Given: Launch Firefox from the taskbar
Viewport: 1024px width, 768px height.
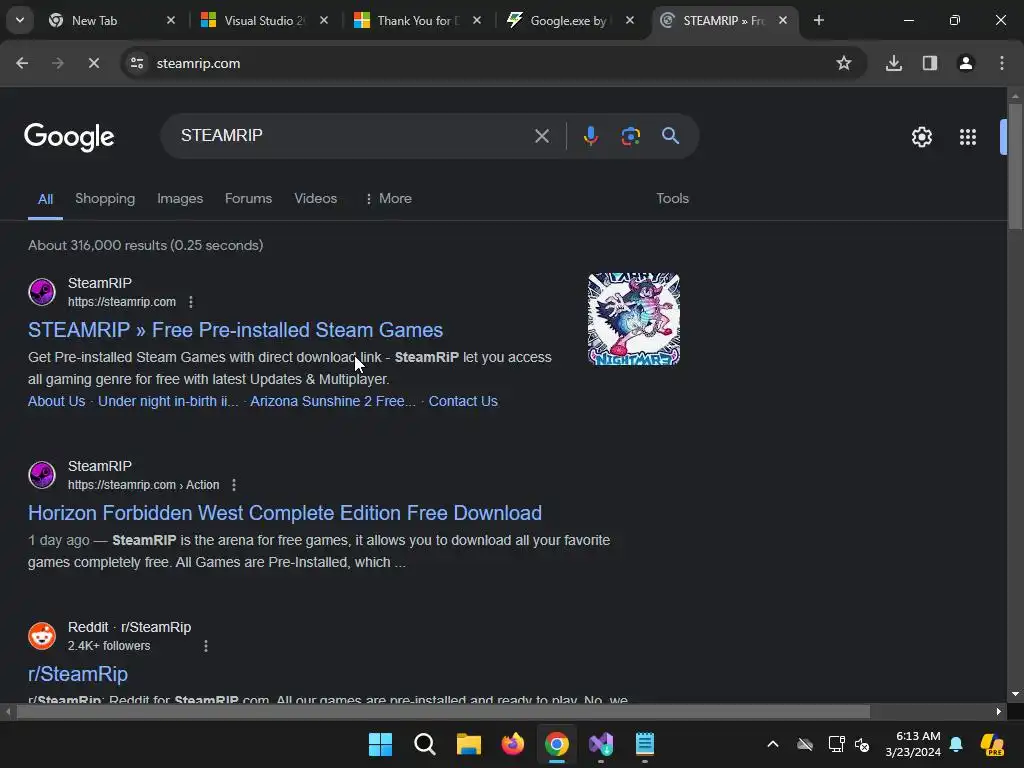Looking at the screenshot, I should pyautogui.click(x=513, y=744).
